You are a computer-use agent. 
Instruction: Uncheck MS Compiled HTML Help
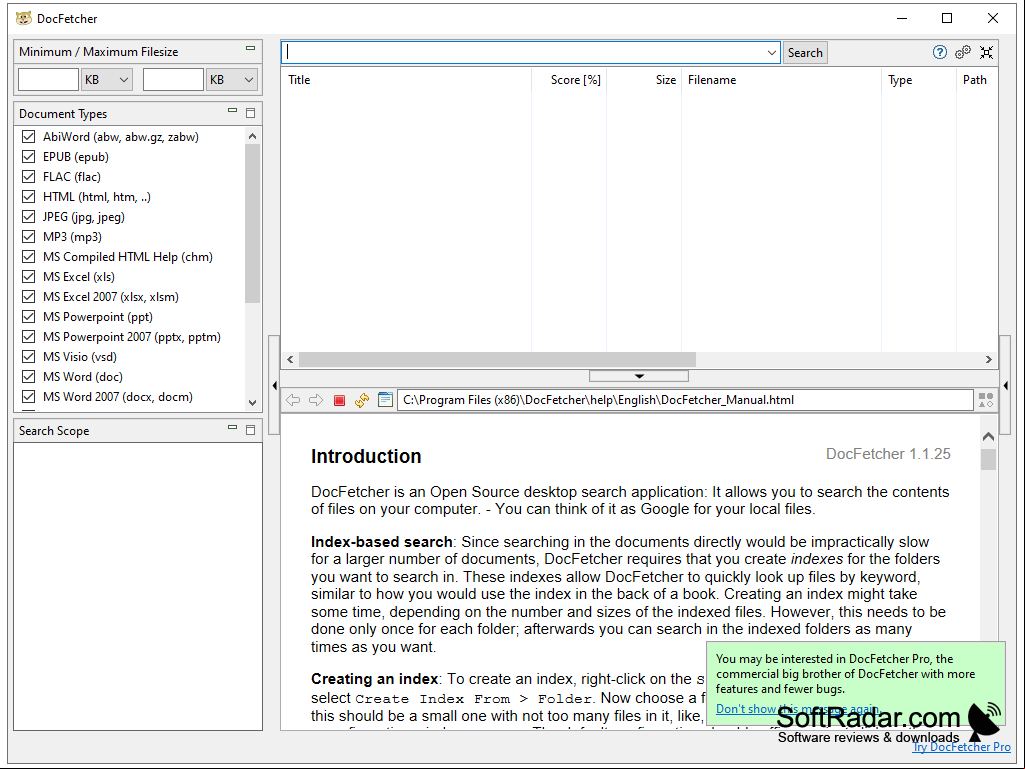[28, 256]
